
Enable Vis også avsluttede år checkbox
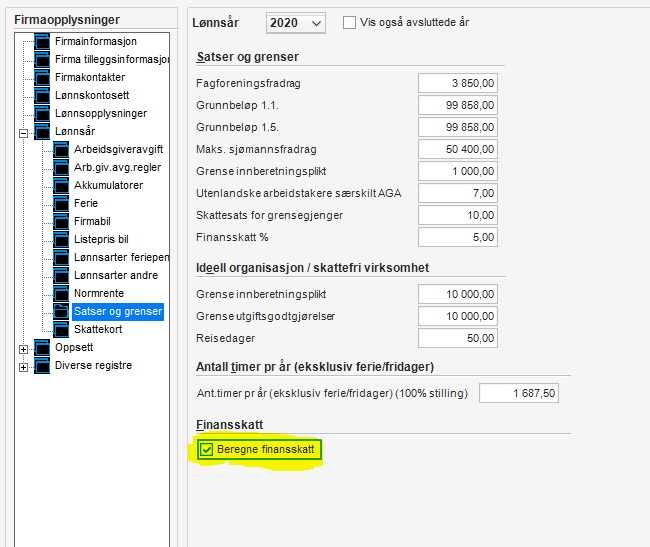[x=349, y=22]
